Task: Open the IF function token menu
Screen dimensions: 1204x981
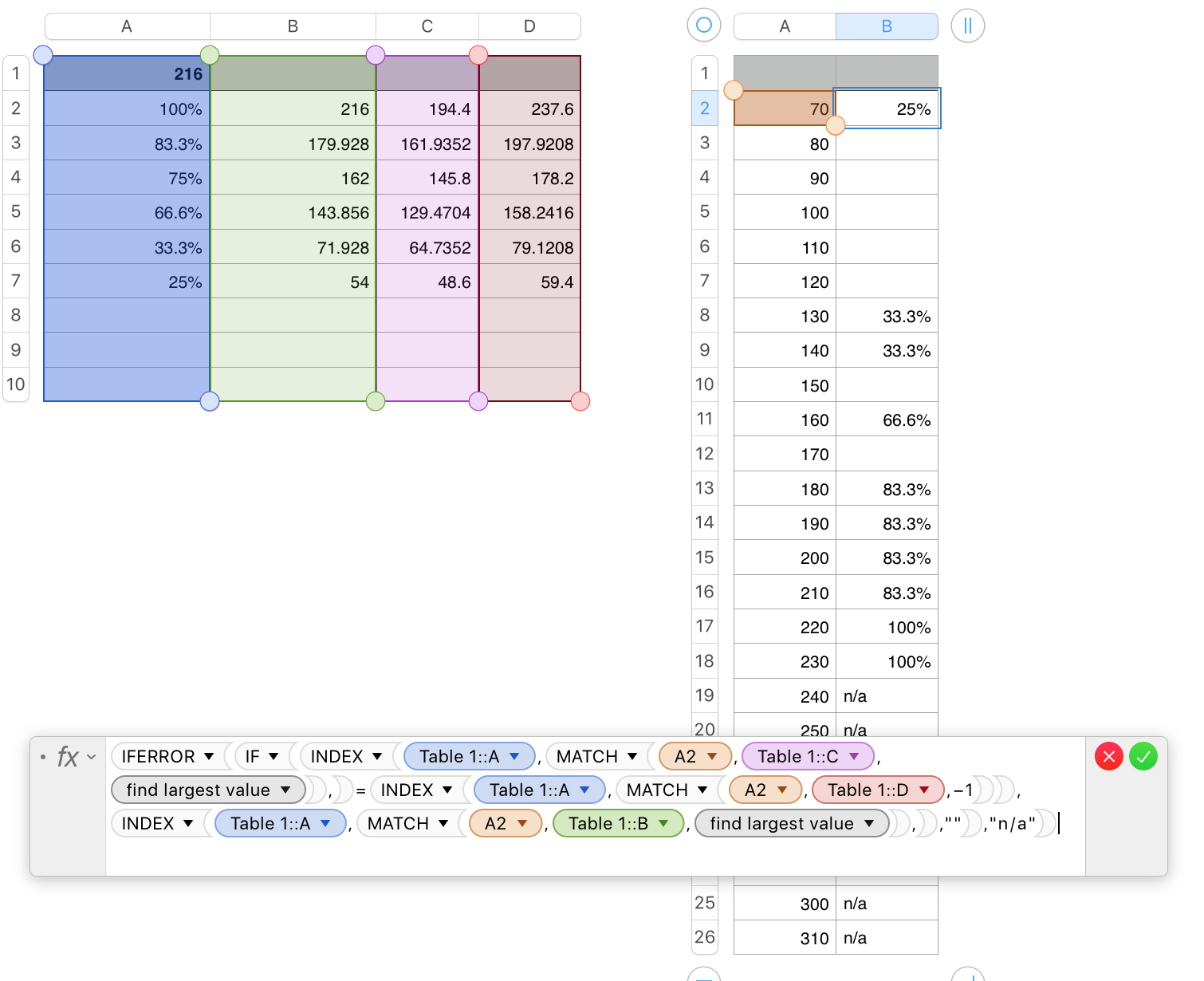Action: [273, 756]
